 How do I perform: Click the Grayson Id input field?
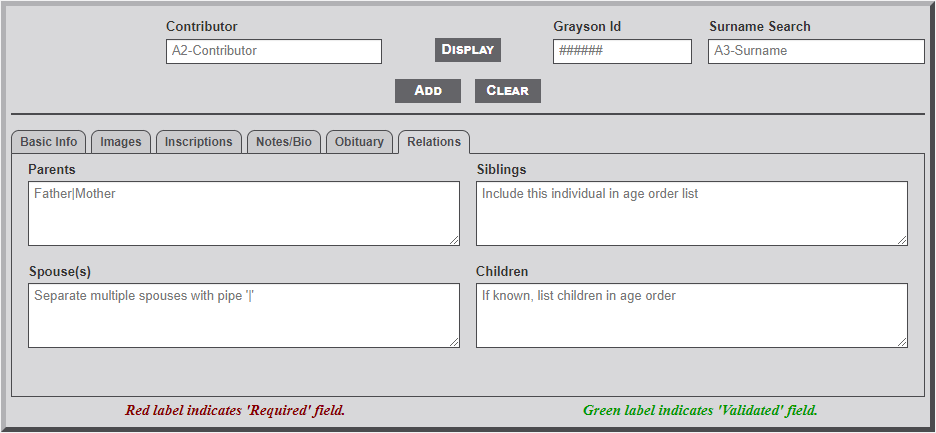point(621,51)
